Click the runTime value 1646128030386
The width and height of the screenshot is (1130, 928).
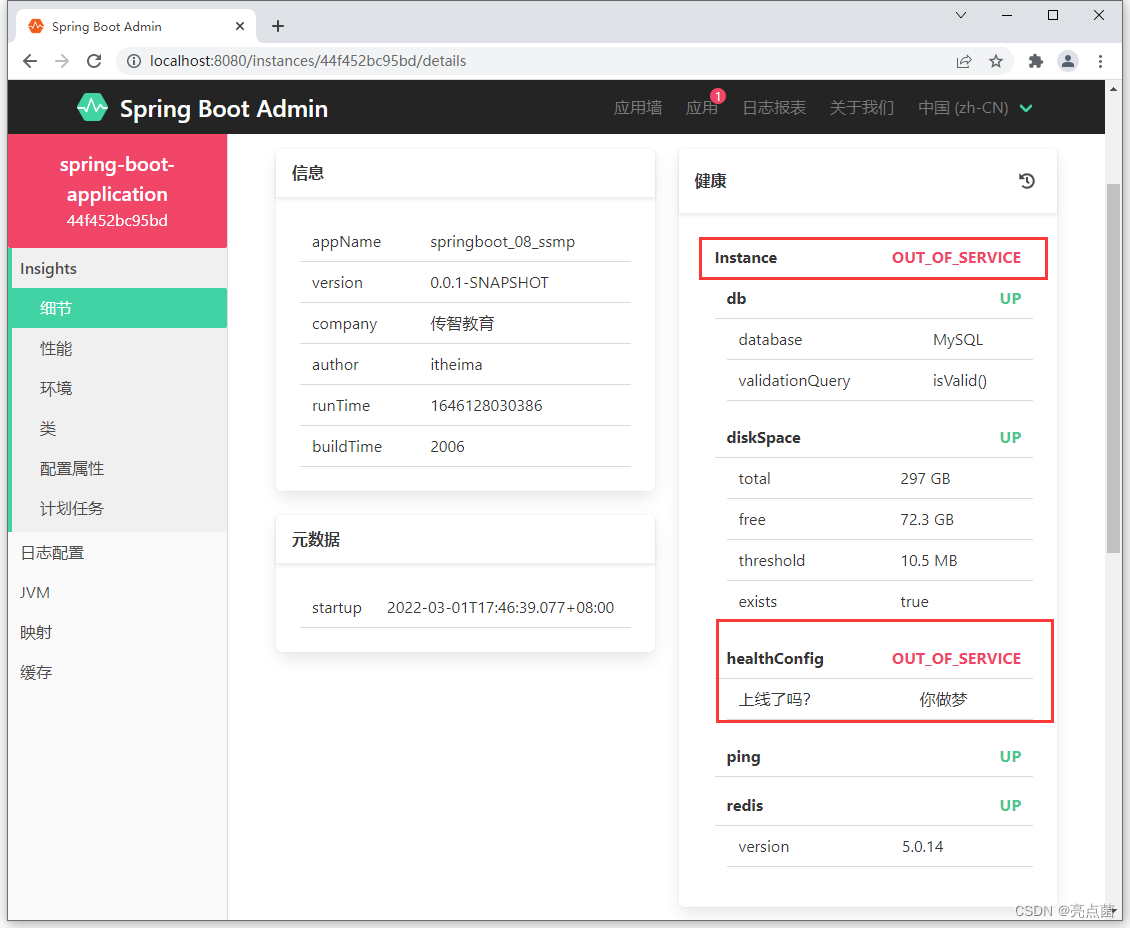(486, 406)
